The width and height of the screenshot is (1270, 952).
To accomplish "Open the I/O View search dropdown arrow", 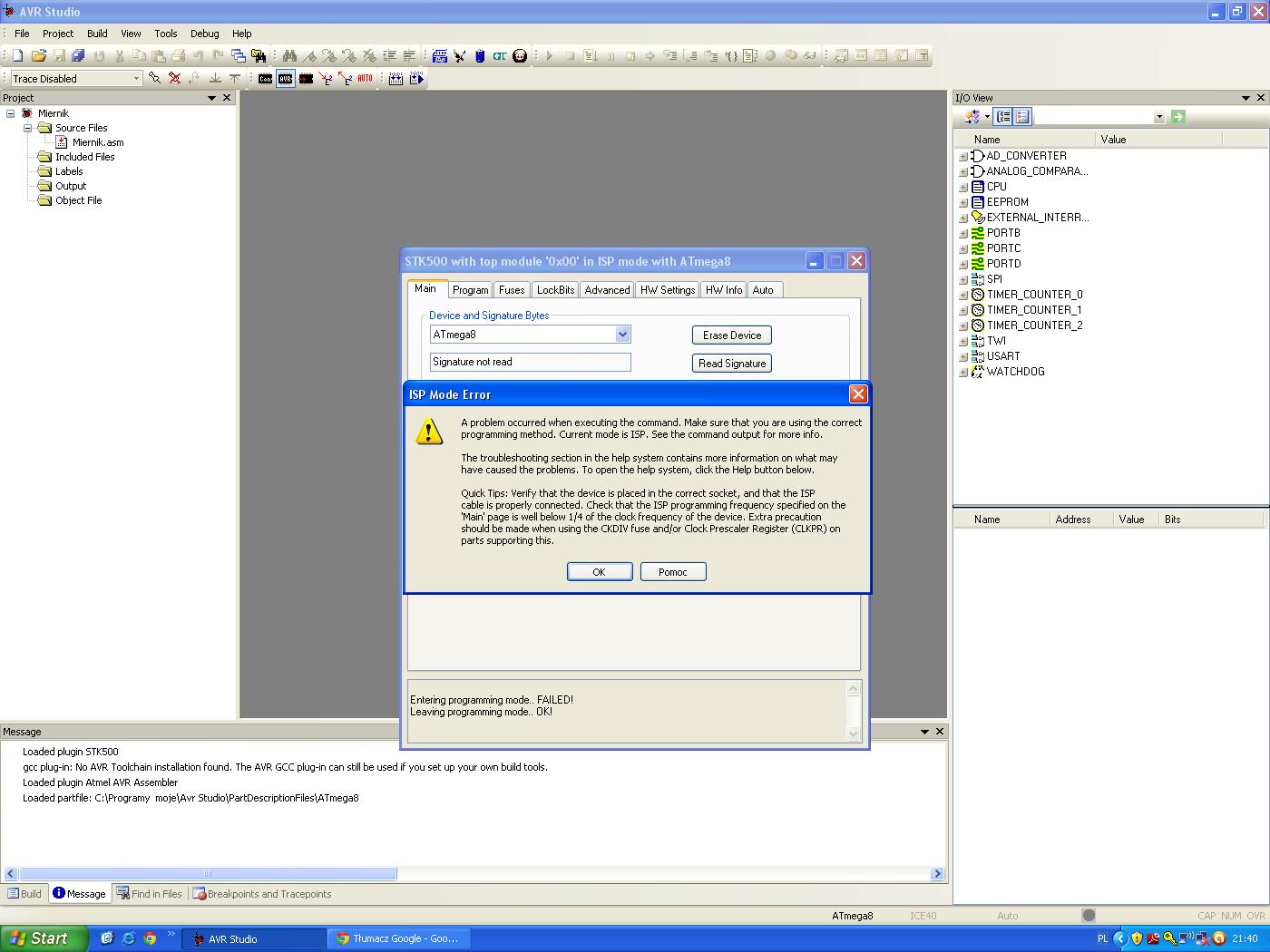I will [x=1158, y=117].
